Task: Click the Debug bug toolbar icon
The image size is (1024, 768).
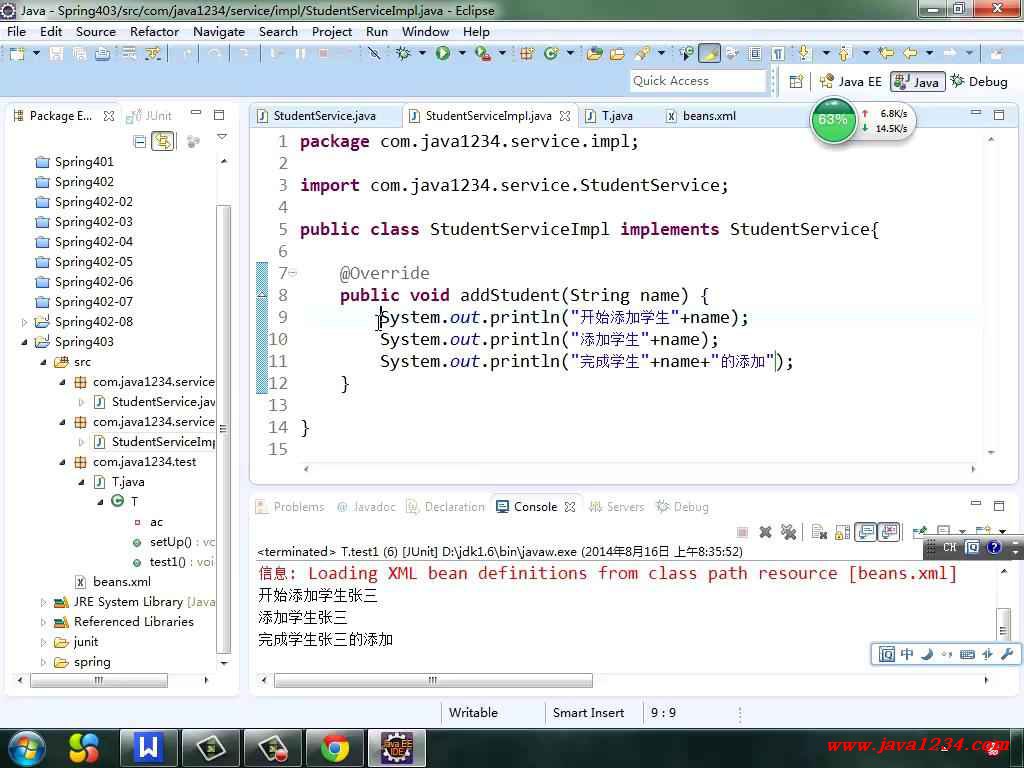Action: pyautogui.click(x=403, y=54)
